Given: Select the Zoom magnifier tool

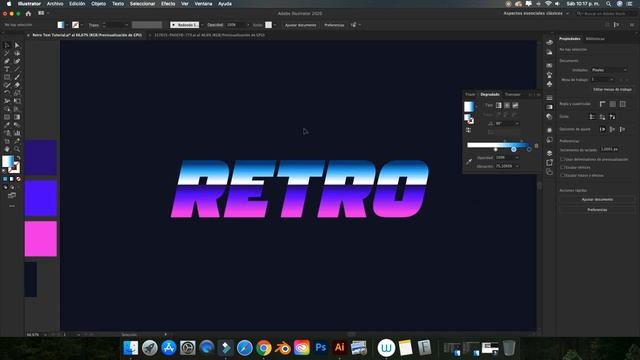Looking at the screenshot, I should click(x=17, y=149).
